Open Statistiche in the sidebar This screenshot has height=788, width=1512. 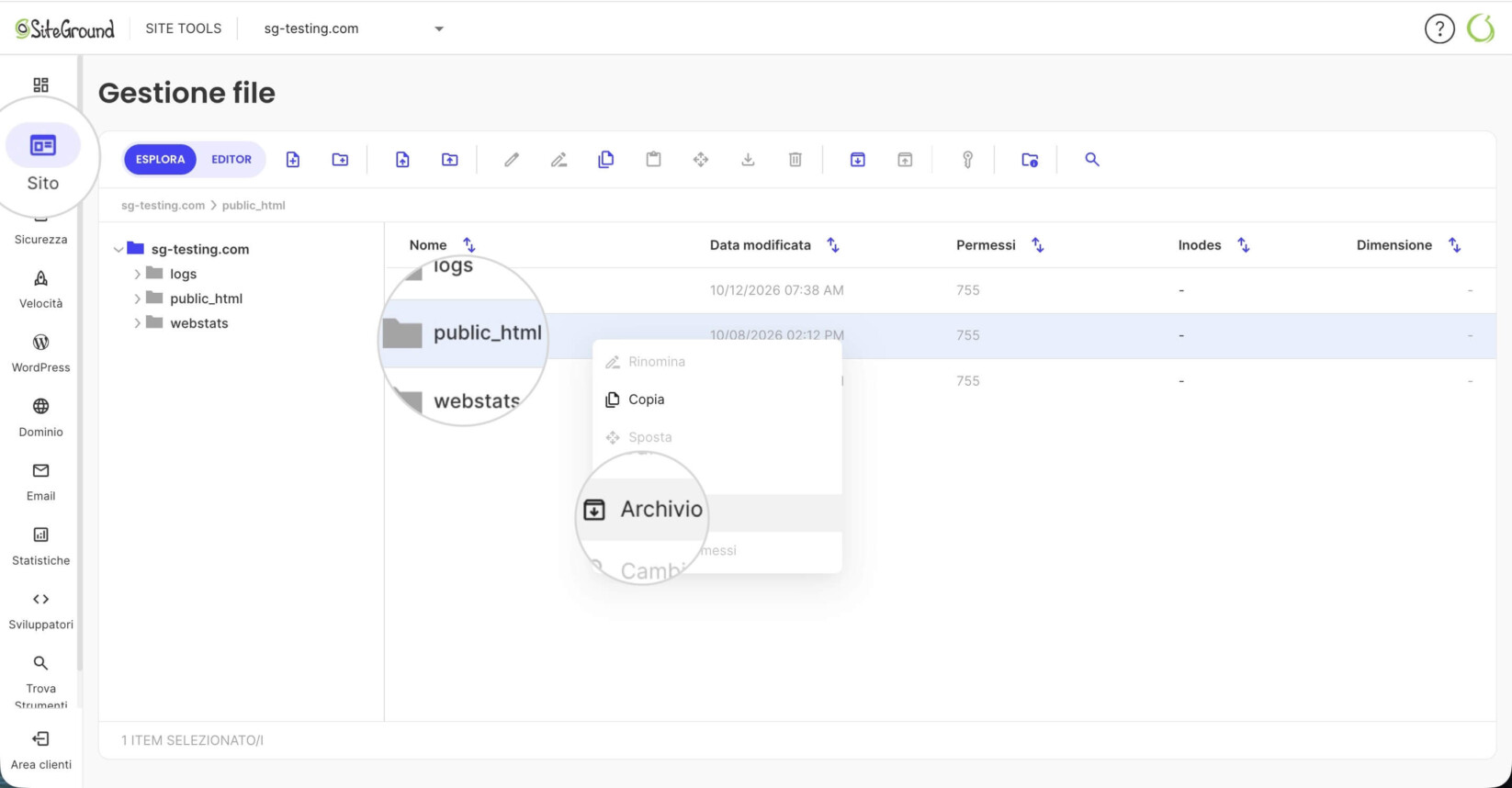pyautogui.click(x=40, y=546)
